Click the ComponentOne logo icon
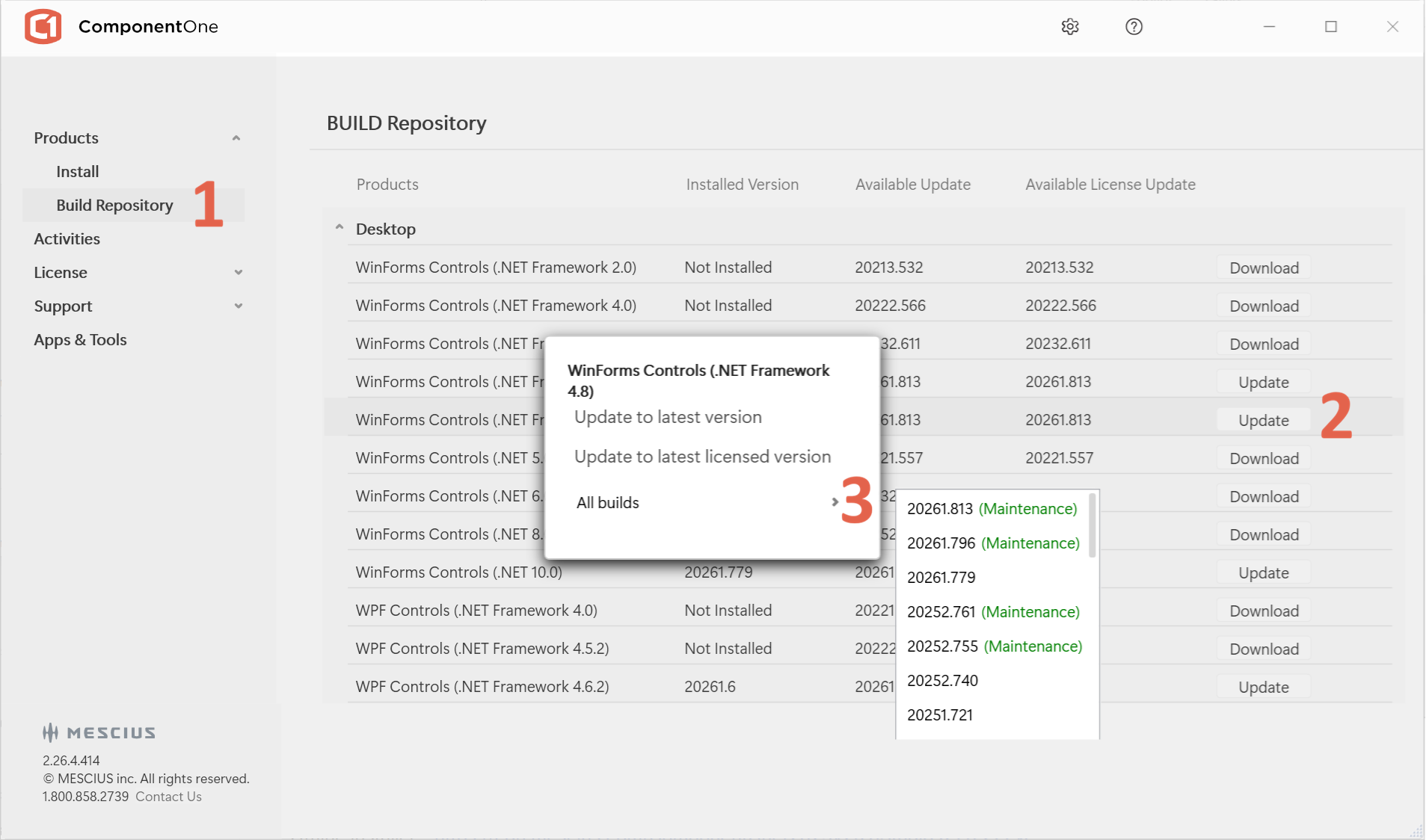 [x=43, y=27]
